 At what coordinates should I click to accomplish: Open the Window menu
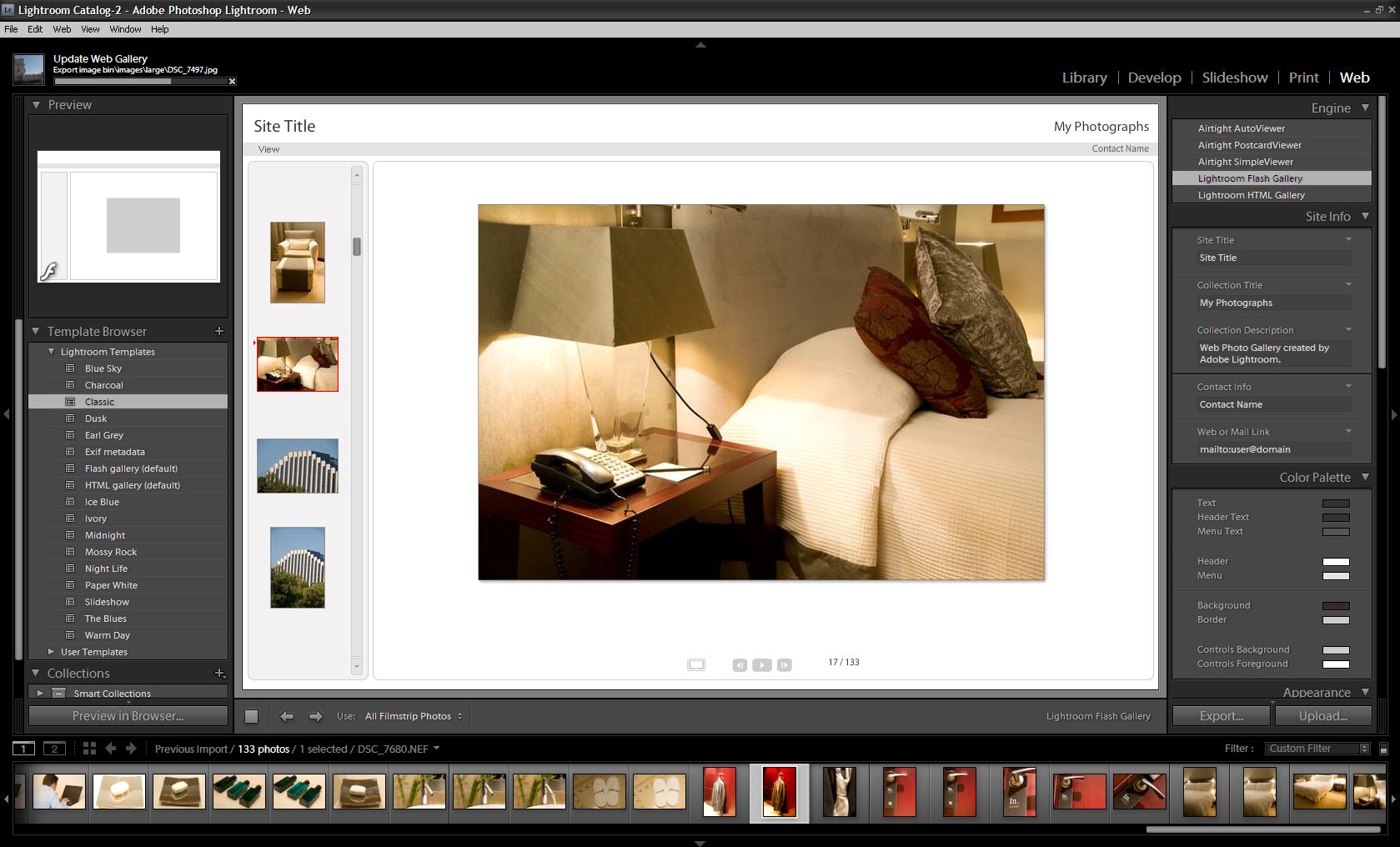click(125, 29)
